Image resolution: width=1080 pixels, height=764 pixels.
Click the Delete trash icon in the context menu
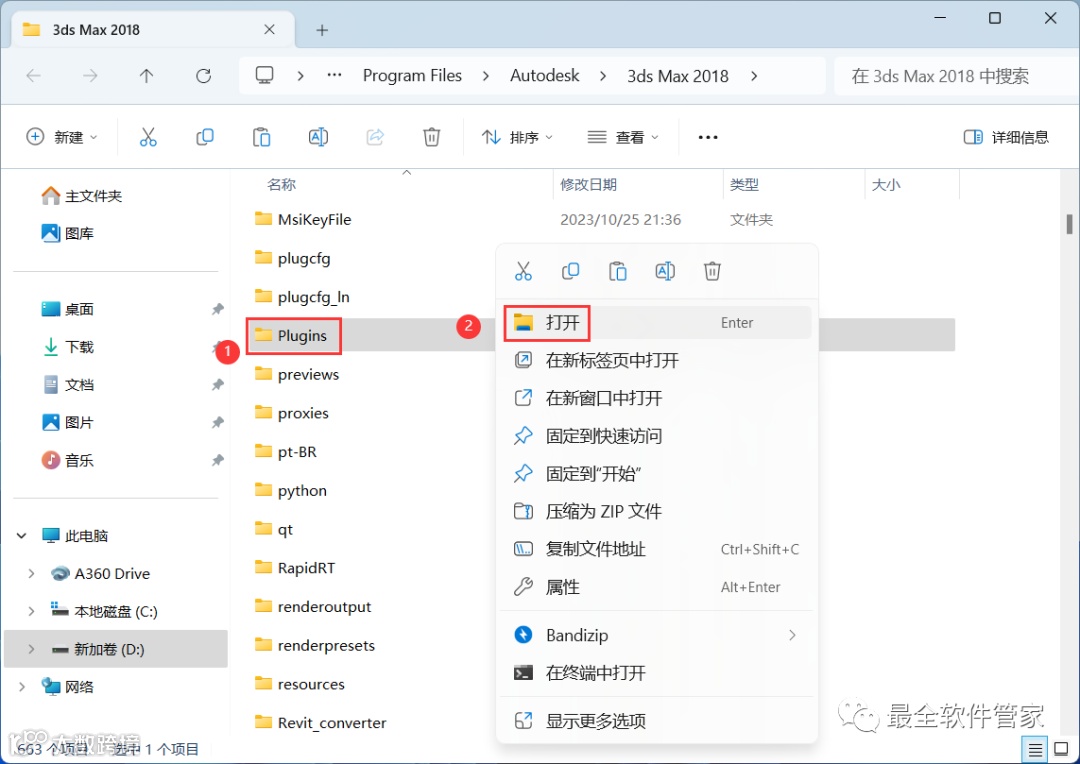tap(712, 271)
